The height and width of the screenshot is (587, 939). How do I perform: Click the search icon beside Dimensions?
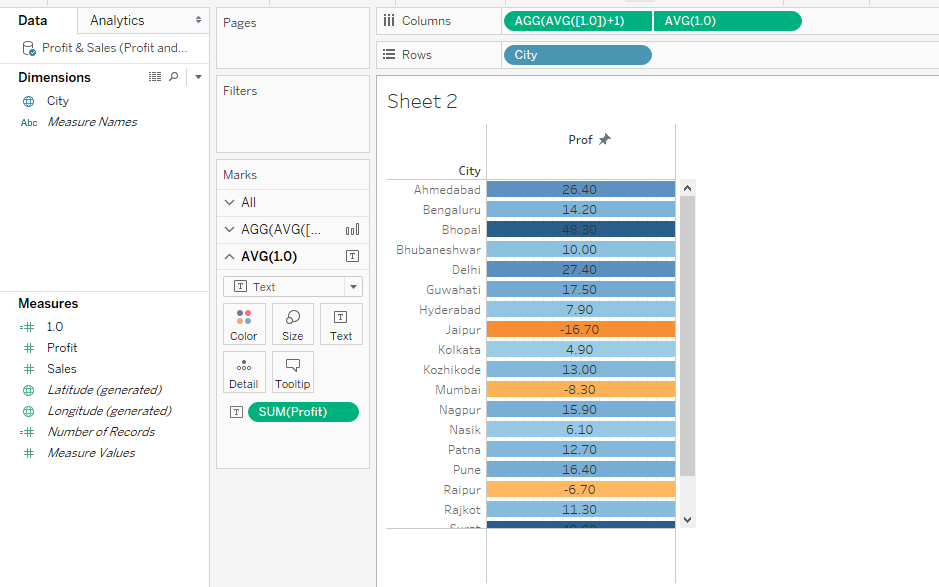point(173,77)
